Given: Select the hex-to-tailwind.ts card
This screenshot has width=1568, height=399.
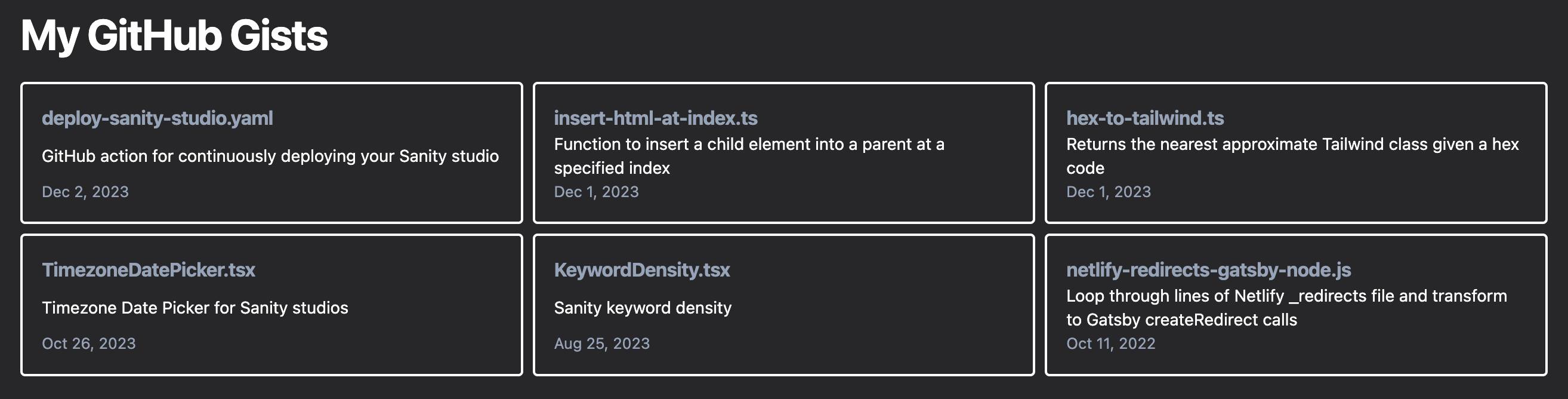Looking at the screenshot, I should click(x=1295, y=152).
